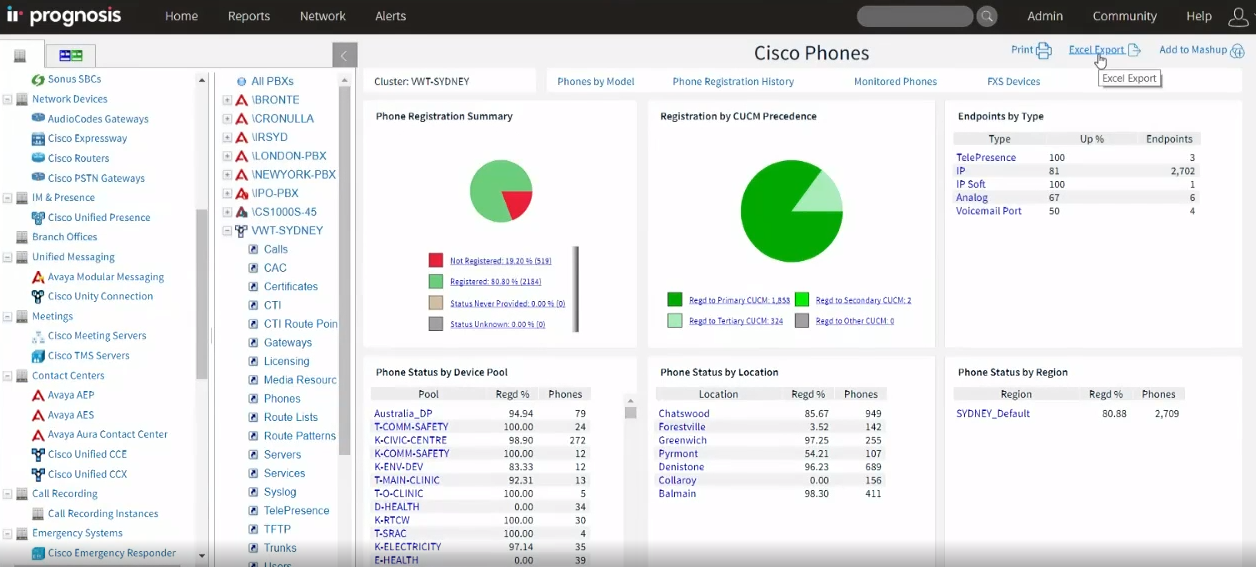Expand the \LONDON-PBX node
The height and width of the screenshot is (567, 1256).
point(227,156)
